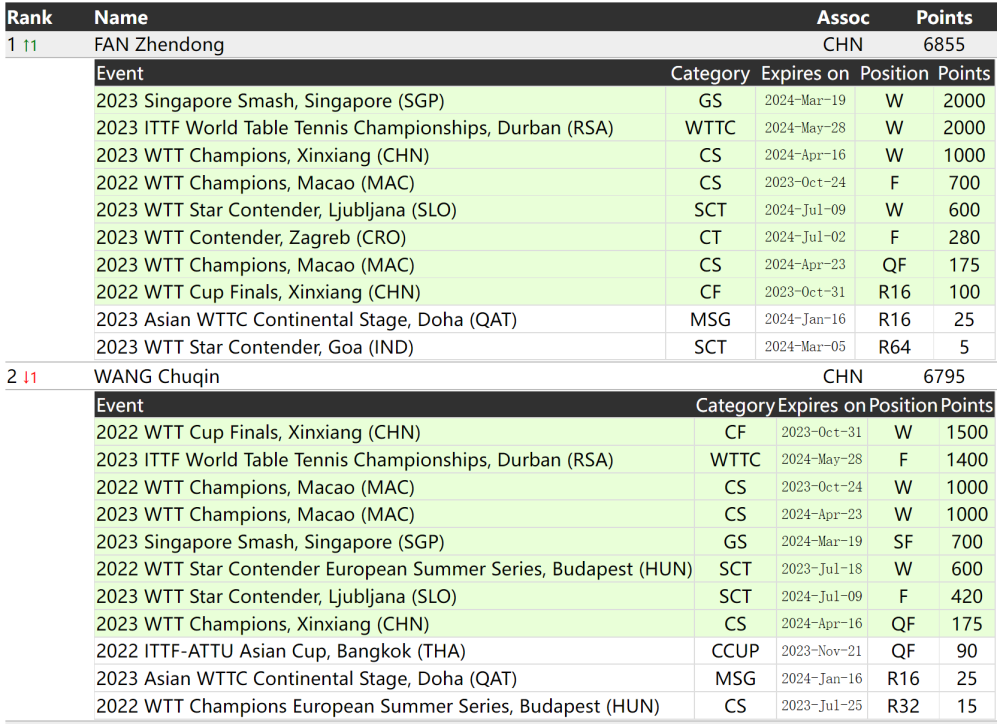Click 2023 Singapore Smash row in FAN Zhendong's table
Screen dimensions: 1000x724
click(x=544, y=101)
